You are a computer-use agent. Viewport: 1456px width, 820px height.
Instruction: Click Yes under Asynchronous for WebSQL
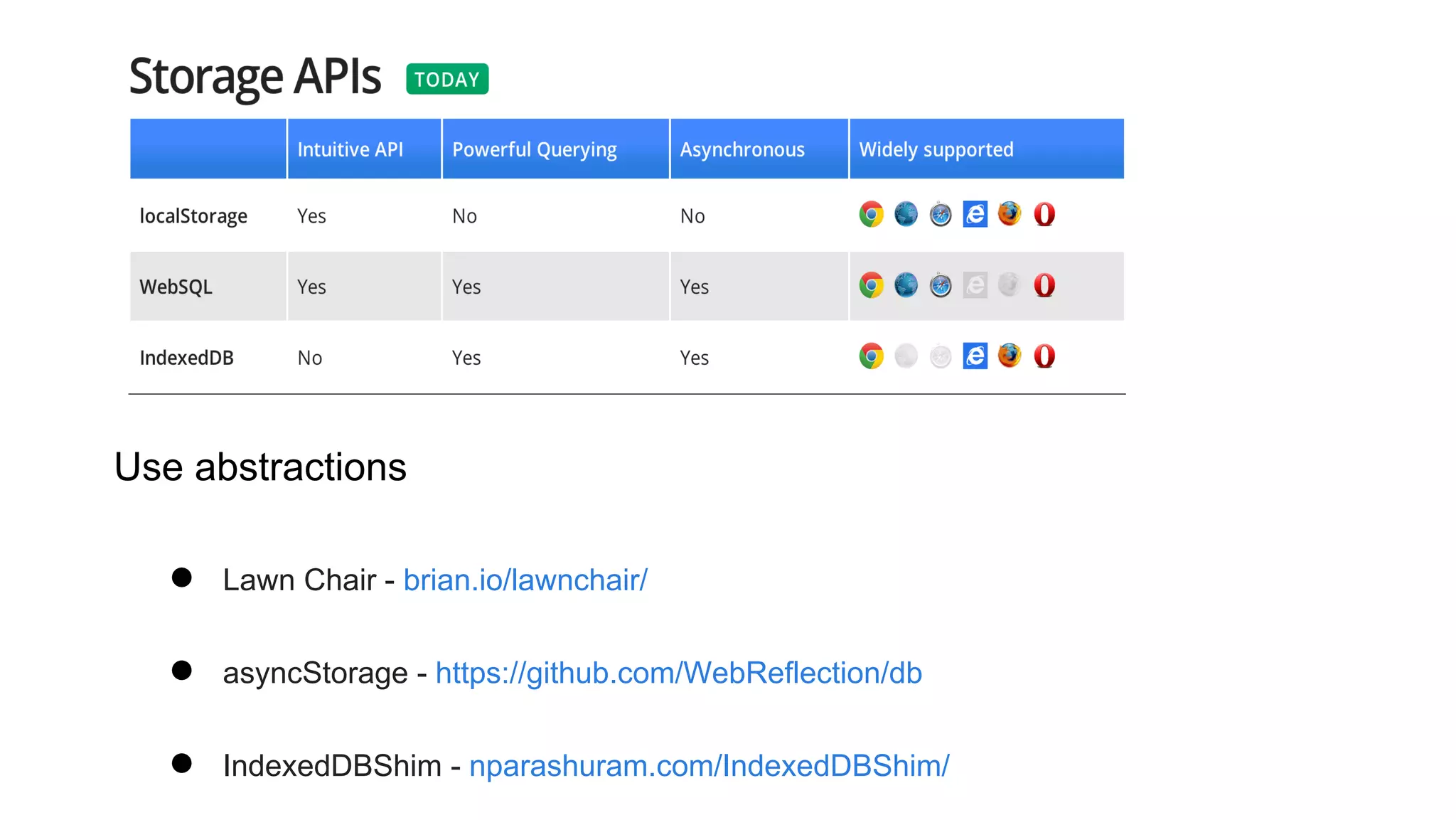[x=694, y=287]
